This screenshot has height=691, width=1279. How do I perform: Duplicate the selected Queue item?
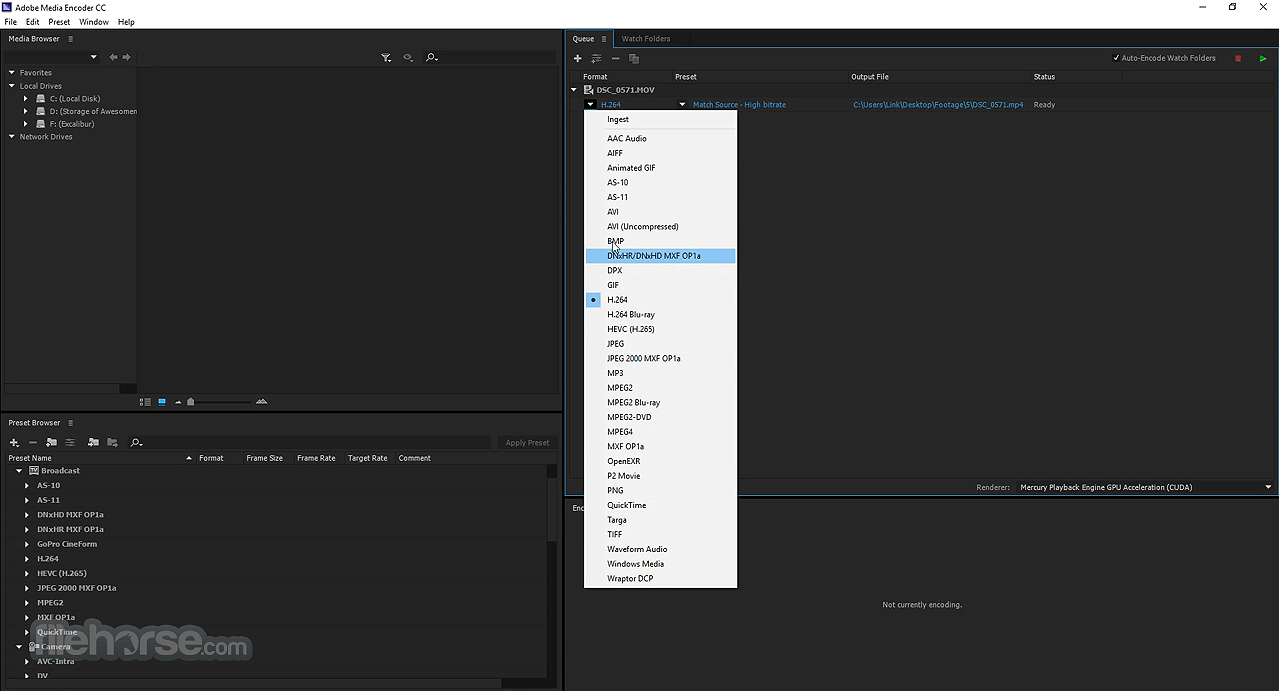click(634, 58)
